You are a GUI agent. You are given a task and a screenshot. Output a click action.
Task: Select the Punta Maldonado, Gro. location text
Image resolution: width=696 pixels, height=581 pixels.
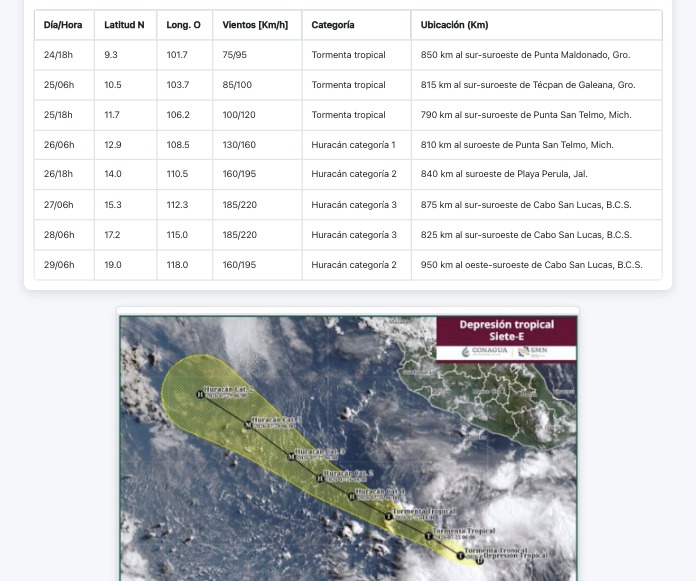click(526, 55)
